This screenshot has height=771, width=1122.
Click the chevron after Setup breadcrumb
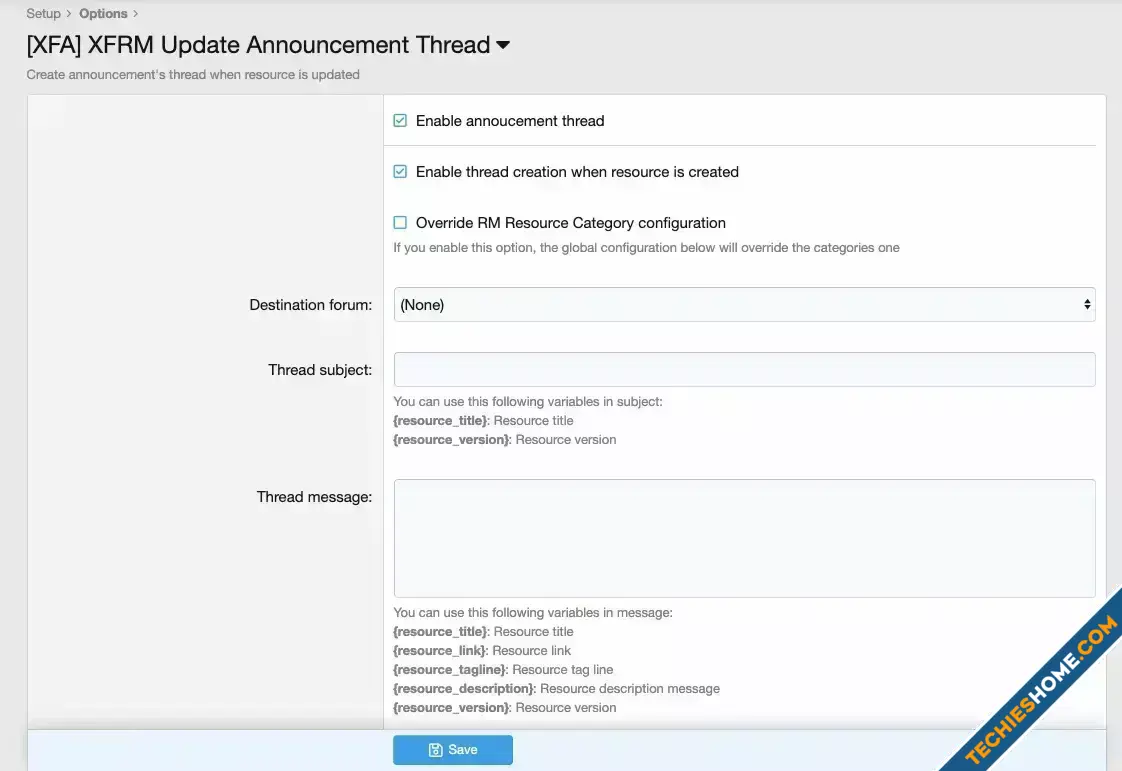[69, 14]
